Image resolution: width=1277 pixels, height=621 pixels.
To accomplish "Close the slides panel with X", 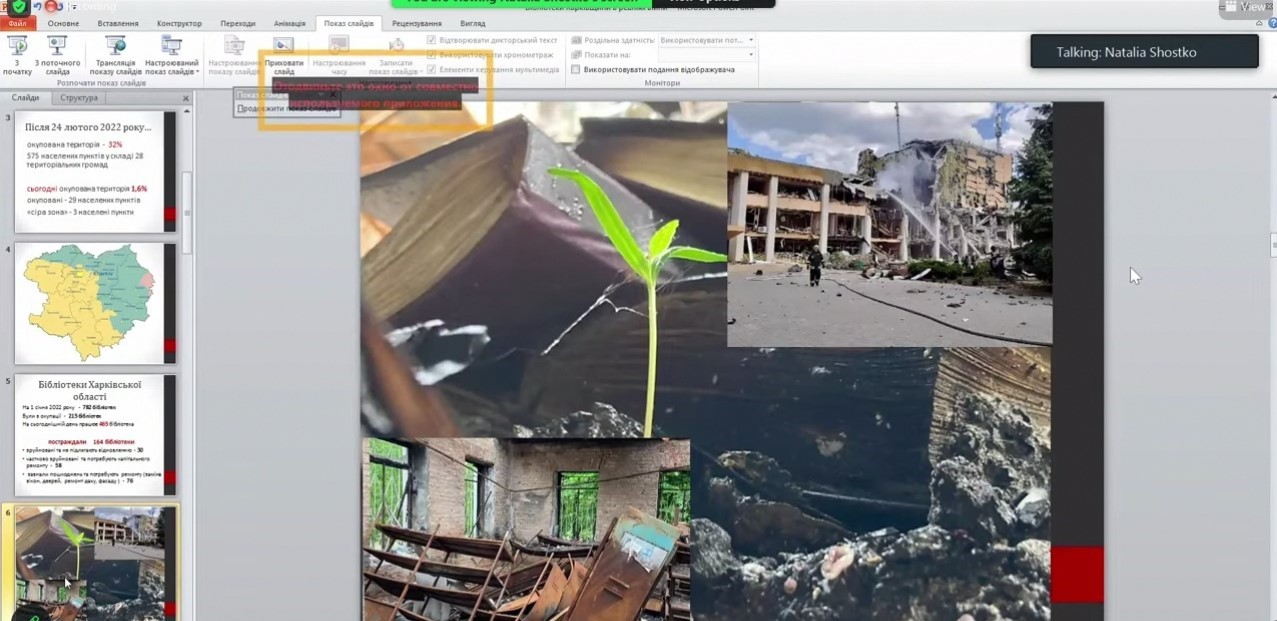I will (x=186, y=98).
